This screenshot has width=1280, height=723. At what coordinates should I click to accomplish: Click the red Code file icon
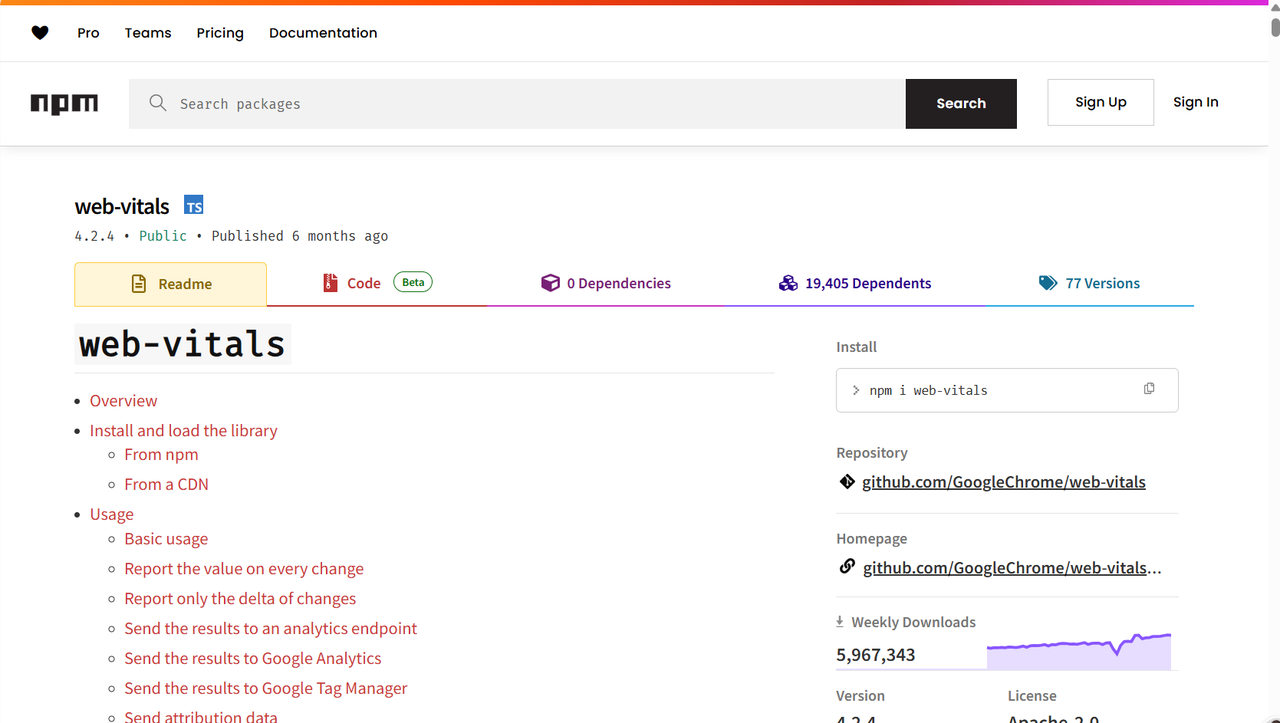(x=330, y=283)
